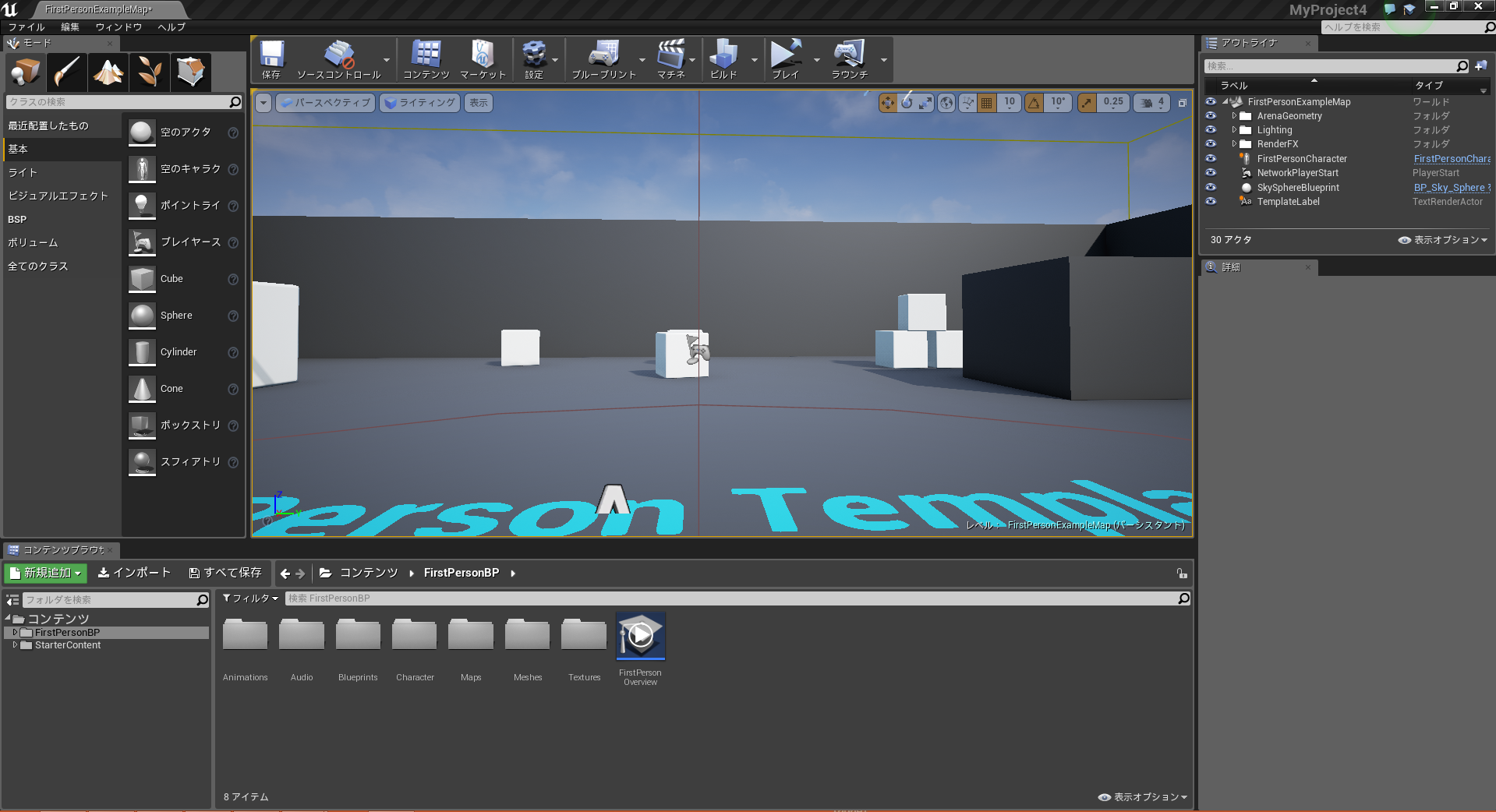
Task: Open the Blueprints (ブループリント) toolbar icon
Action: click(x=603, y=59)
